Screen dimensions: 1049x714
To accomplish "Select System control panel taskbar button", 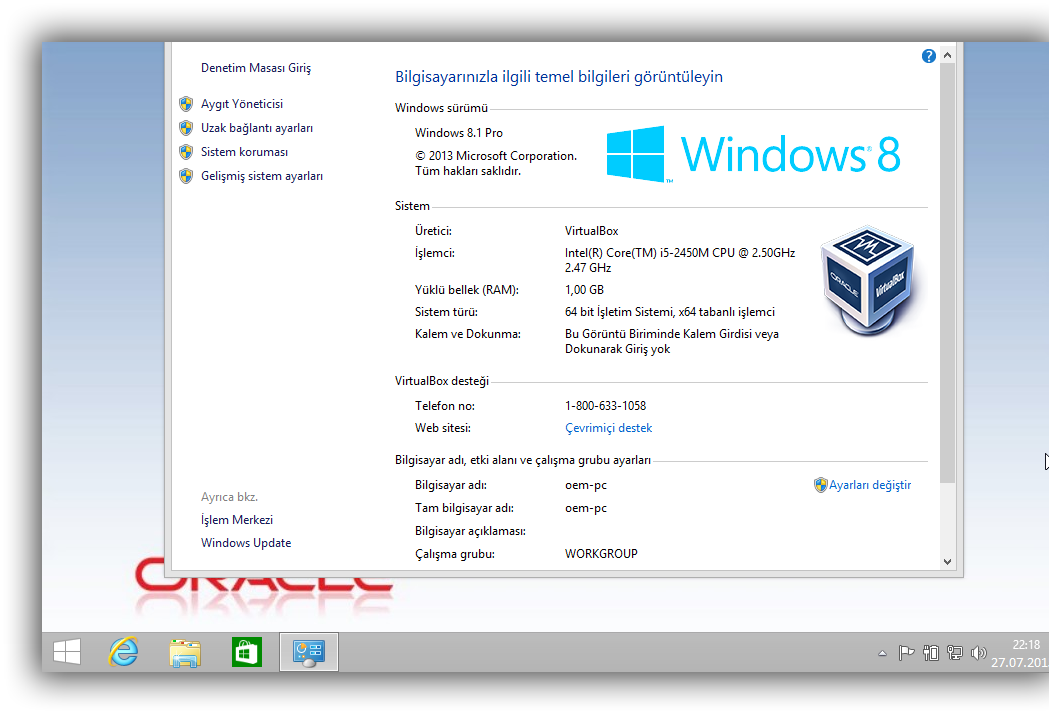I will click(x=308, y=652).
